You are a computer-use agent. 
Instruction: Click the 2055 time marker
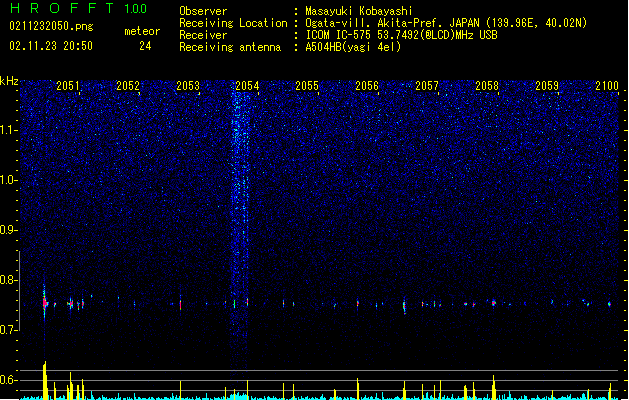click(307, 85)
